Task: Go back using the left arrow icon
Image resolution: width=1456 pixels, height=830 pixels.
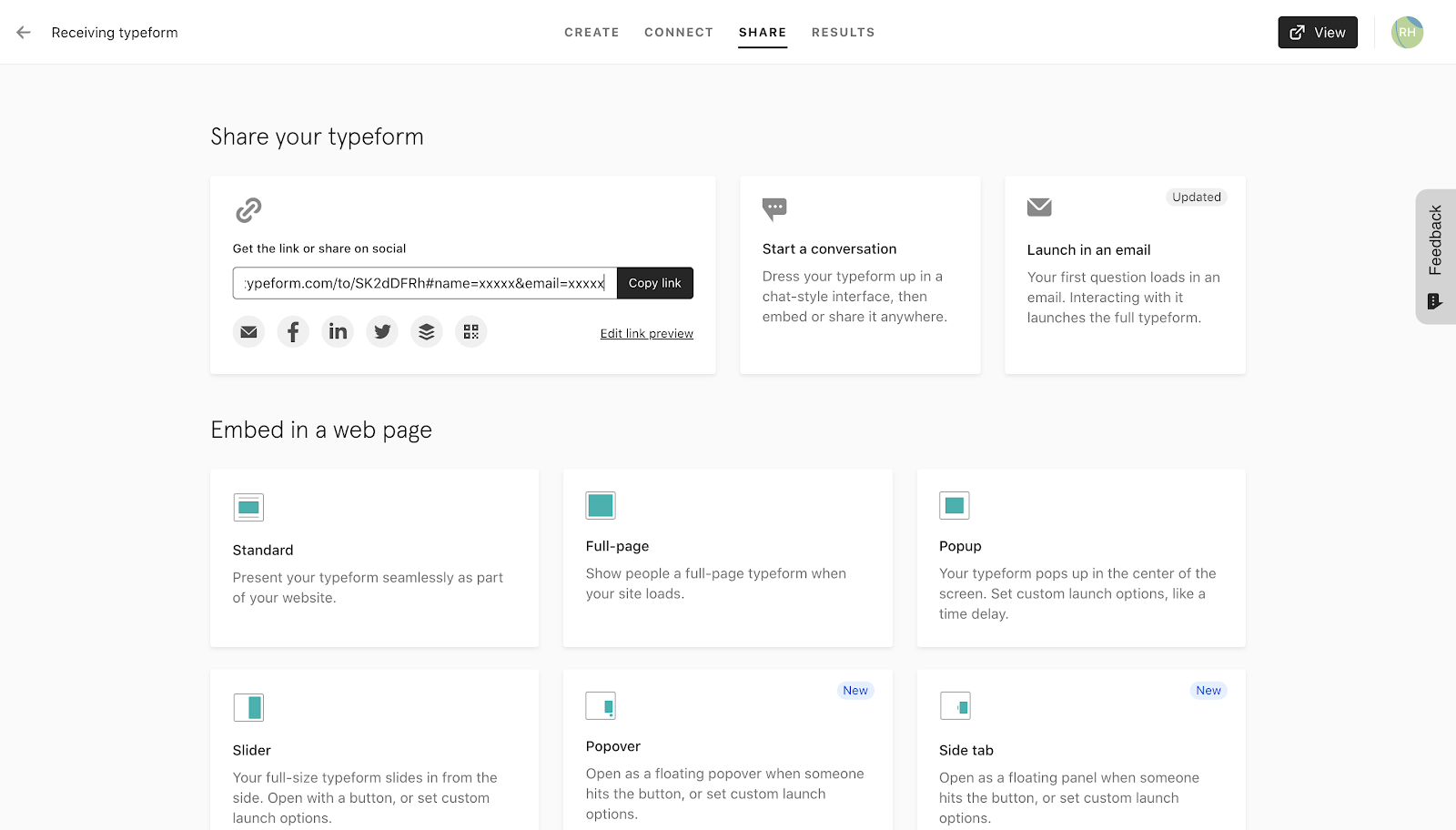Action: (x=24, y=32)
